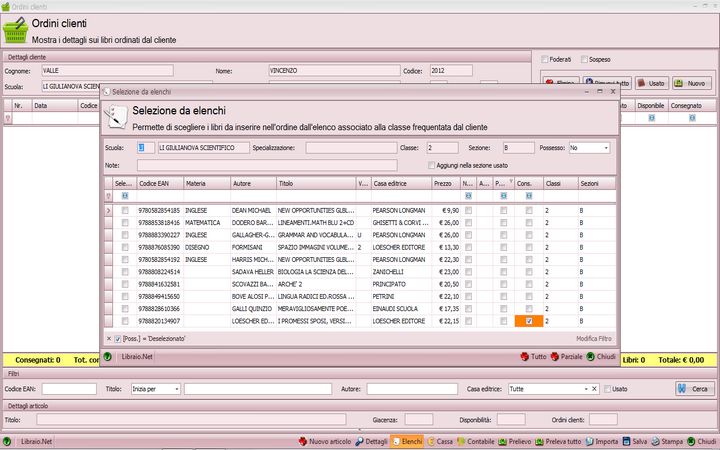720x450 pixels.
Task: Click the Cognome field showing VALLE
Action: click(107, 71)
